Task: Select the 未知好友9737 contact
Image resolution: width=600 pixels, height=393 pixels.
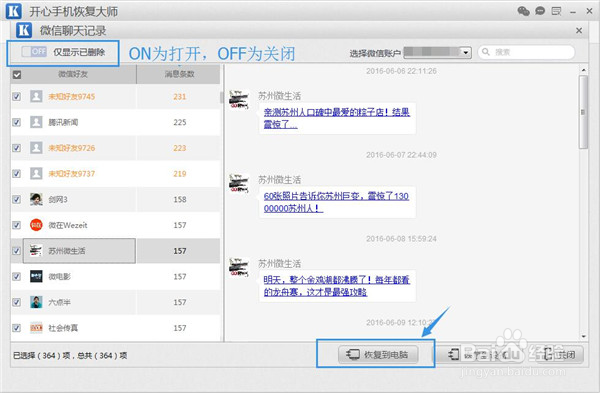Action: coord(71,173)
